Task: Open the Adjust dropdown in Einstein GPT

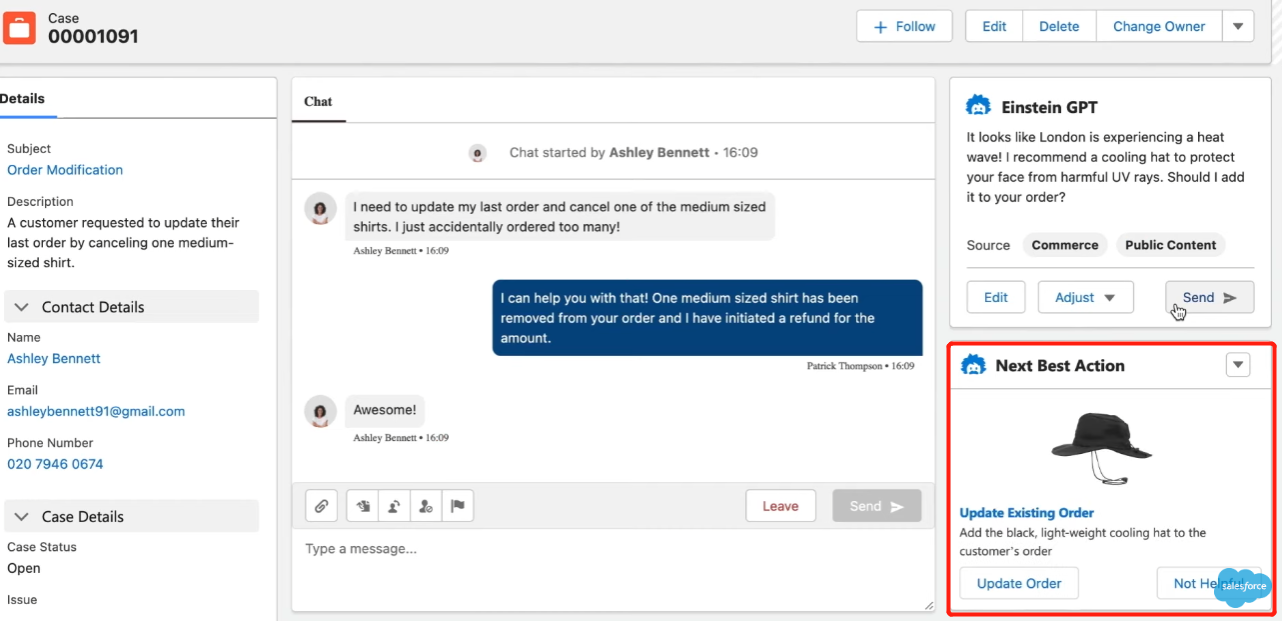Action: point(1085,297)
